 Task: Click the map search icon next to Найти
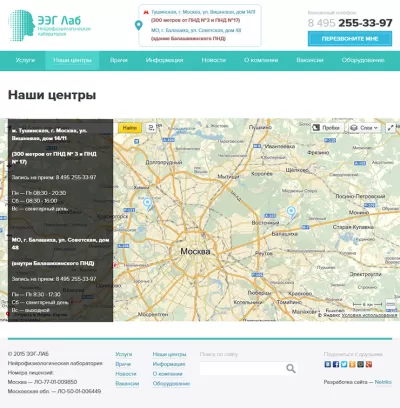click(151, 128)
